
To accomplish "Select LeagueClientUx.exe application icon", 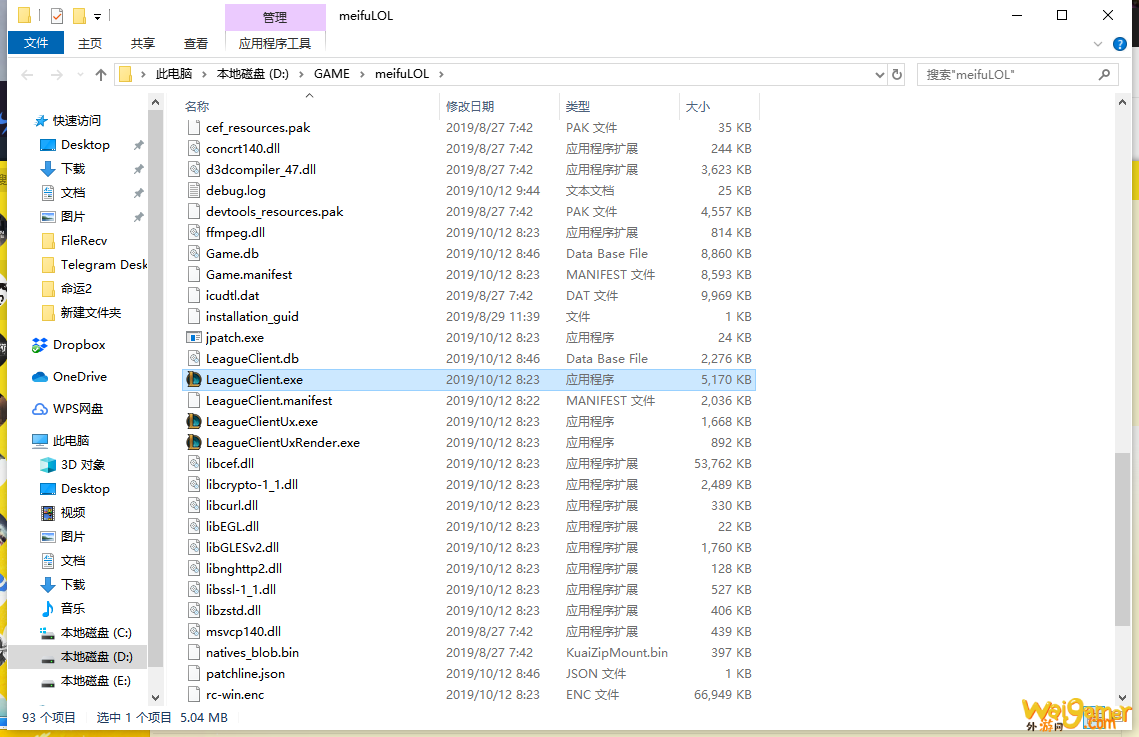I will coord(193,421).
